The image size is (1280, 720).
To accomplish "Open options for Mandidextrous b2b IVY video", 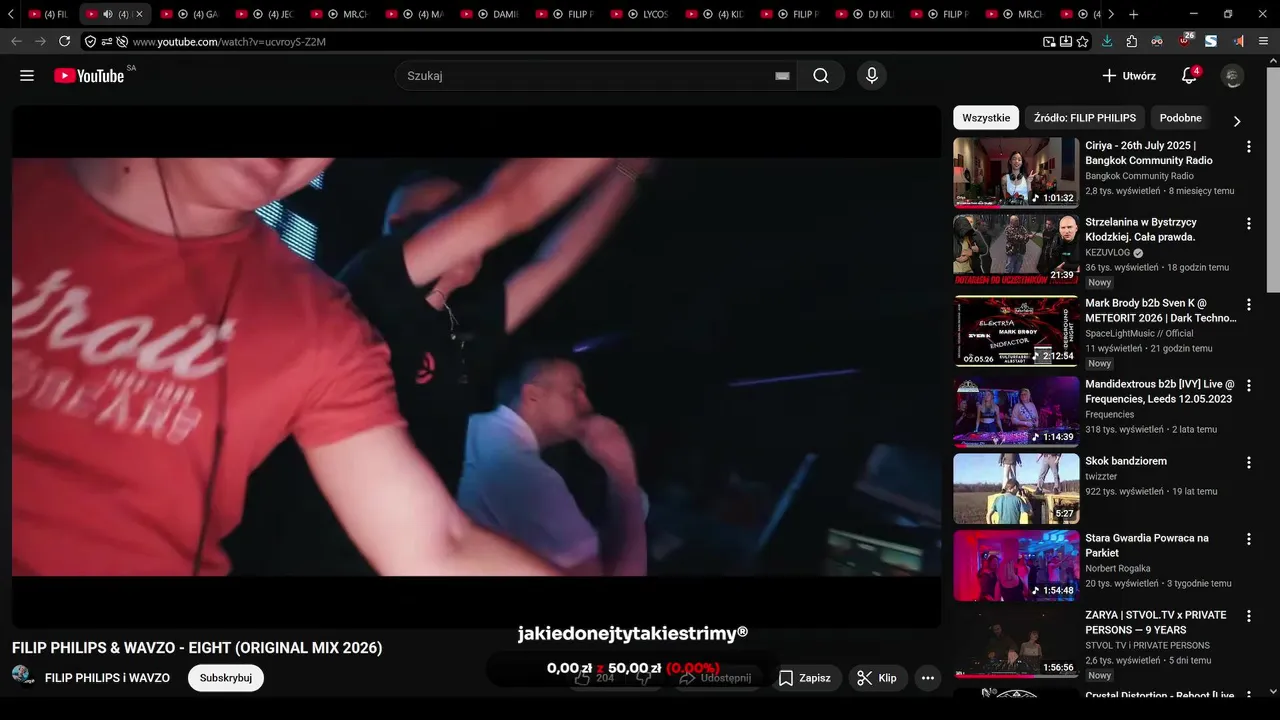I will [x=1248, y=385].
